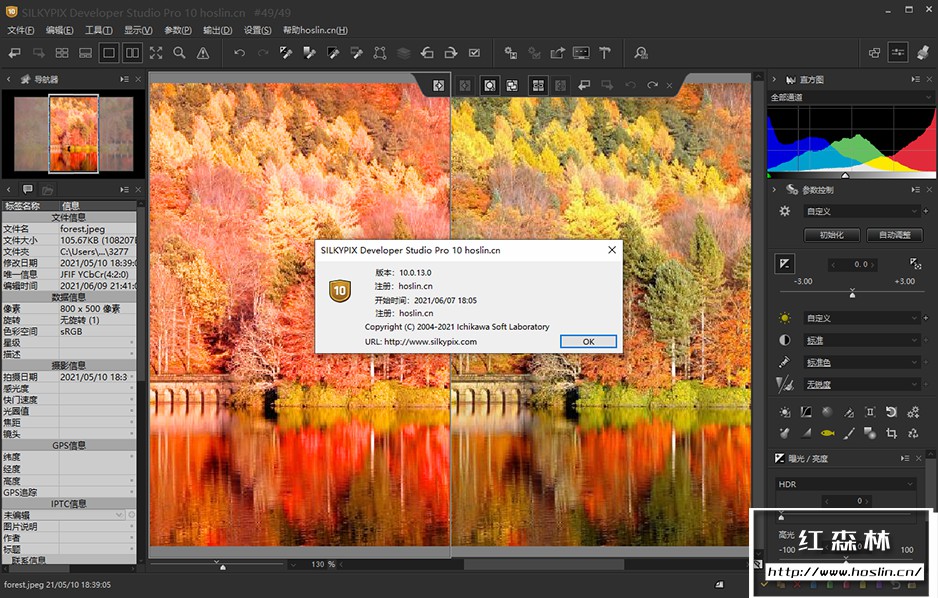
Task: Click the two-pane side-by-side preview icon
Action: click(132, 53)
